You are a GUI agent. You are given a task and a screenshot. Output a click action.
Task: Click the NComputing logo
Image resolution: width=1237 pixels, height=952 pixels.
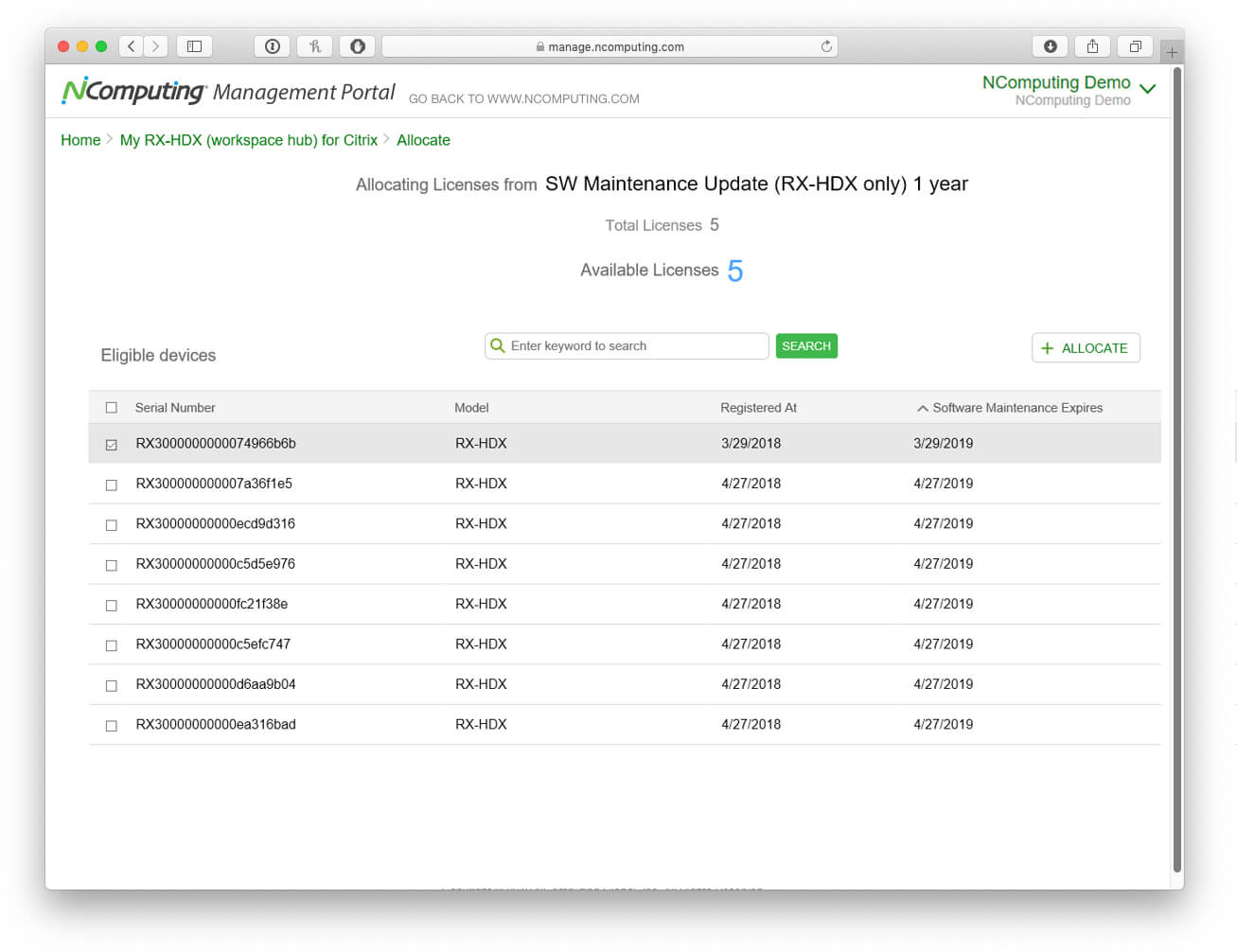click(133, 91)
